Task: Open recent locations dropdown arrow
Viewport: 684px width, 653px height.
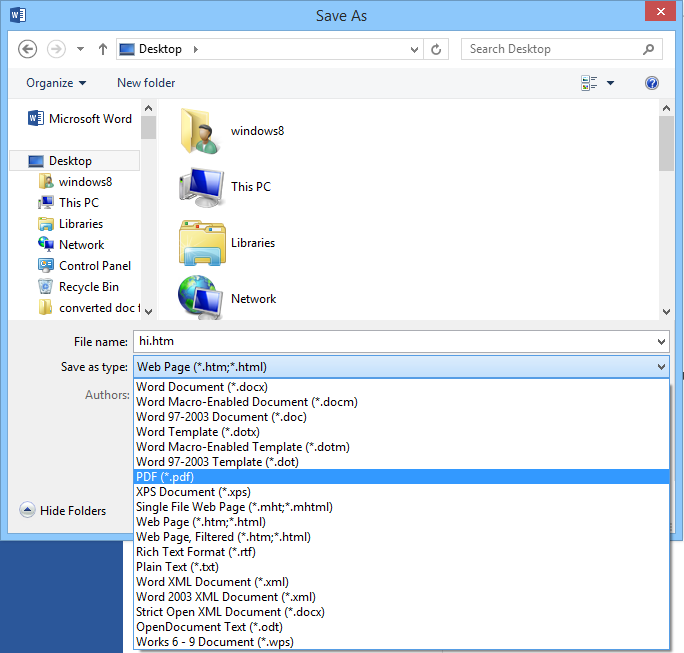Action: coord(80,49)
